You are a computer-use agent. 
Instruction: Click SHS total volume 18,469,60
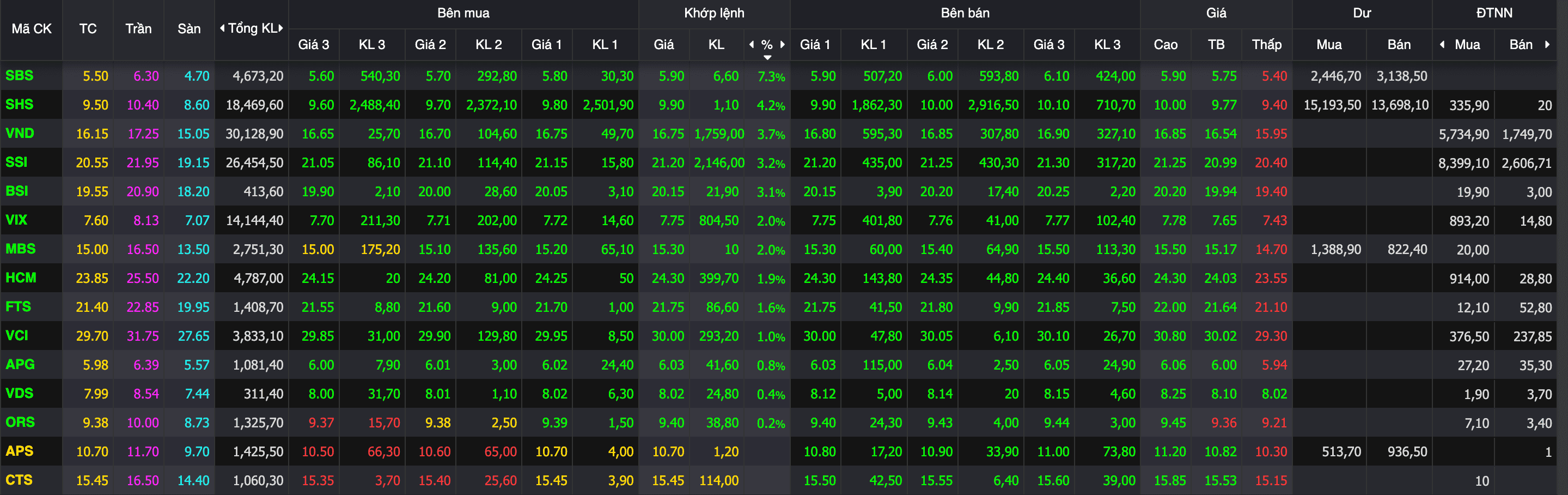click(x=254, y=105)
